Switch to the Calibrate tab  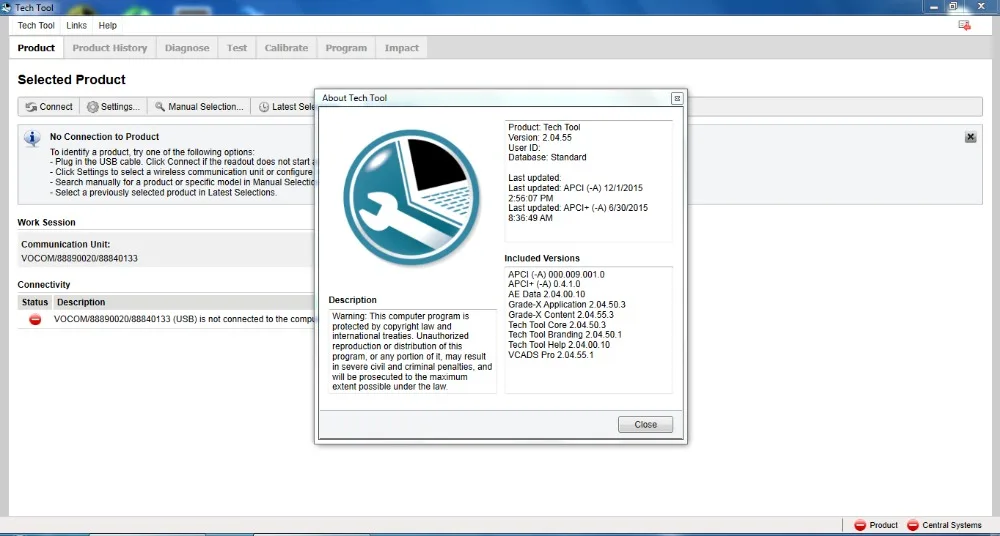[286, 48]
